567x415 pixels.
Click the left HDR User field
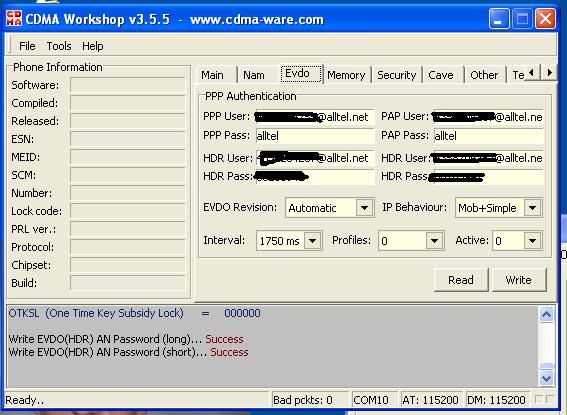(315, 158)
